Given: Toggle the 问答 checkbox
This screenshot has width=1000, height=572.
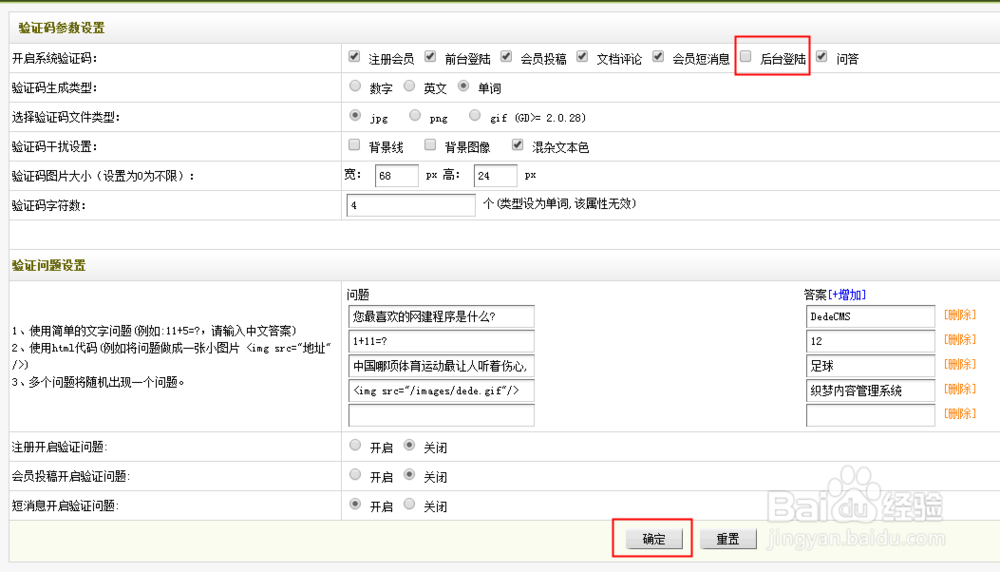Looking at the screenshot, I should pyautogui.click(x=822, y=57).
